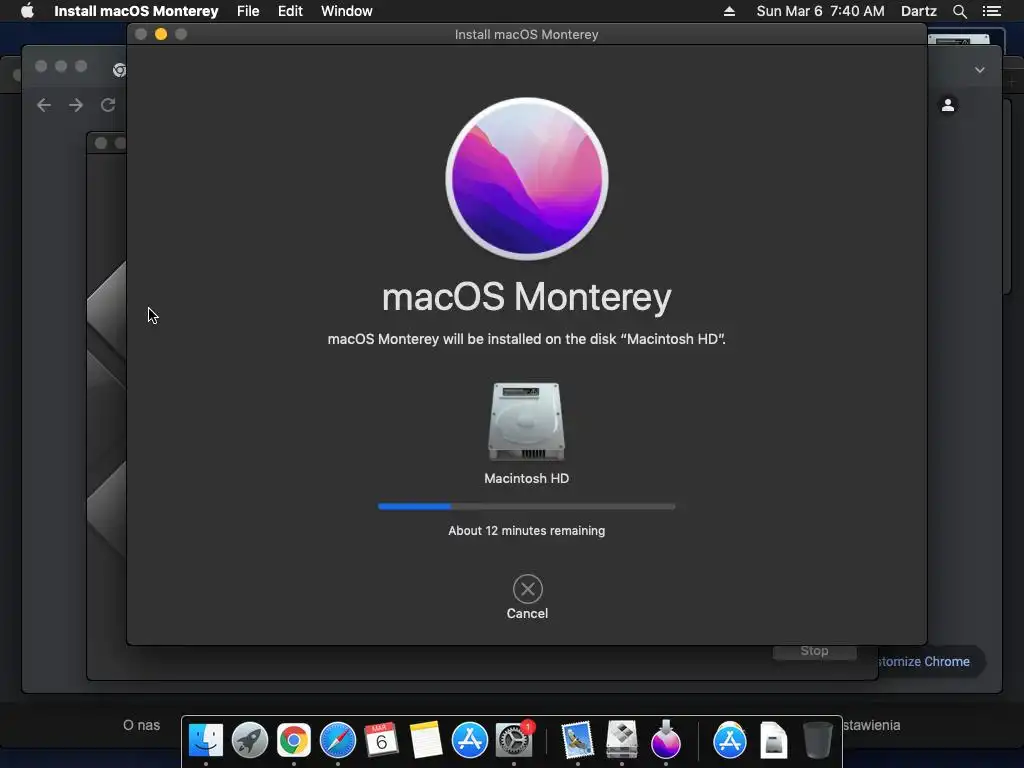This screenshot has height=768, width=1024.
Task: Open the Install macOS Monterey app menu
Action: (136, 11)
